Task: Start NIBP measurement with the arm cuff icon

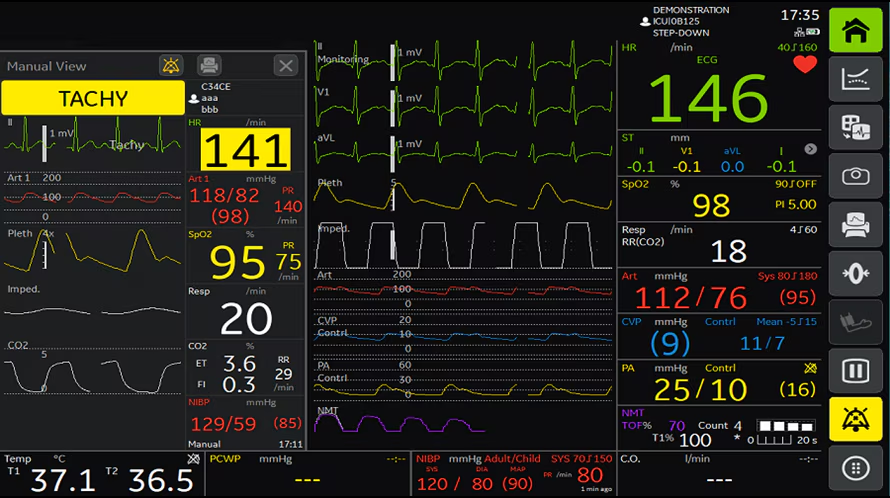Action: (x=855, y=322)
